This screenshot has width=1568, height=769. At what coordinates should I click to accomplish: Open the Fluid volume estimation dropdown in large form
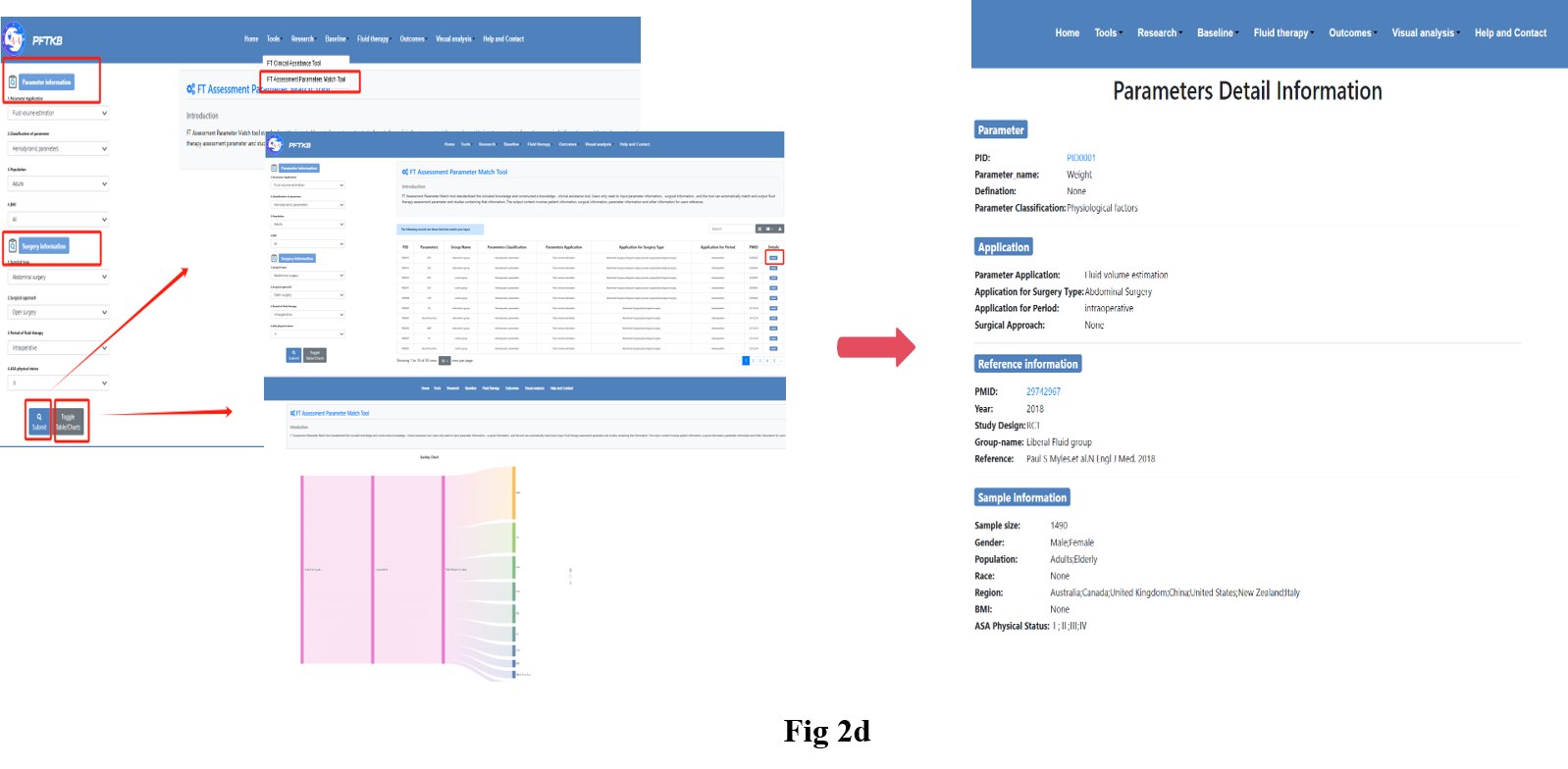(58, 114)
